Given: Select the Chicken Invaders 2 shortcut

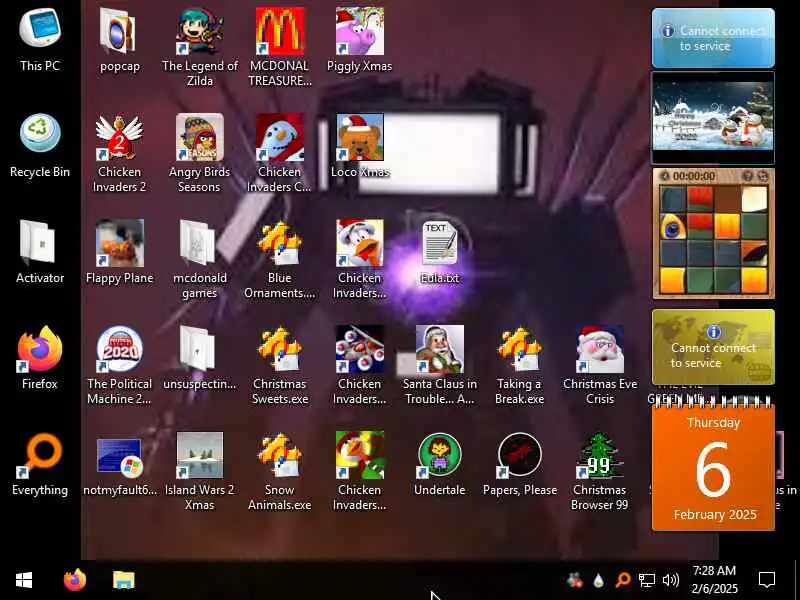Looking at the screenshot, I should click(x=120, y=153).
